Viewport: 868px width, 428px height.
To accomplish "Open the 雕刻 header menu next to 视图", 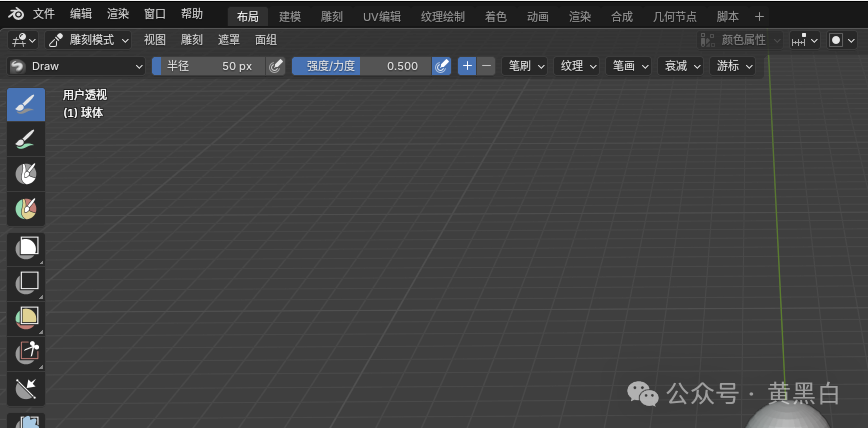I will coord(192,40).
